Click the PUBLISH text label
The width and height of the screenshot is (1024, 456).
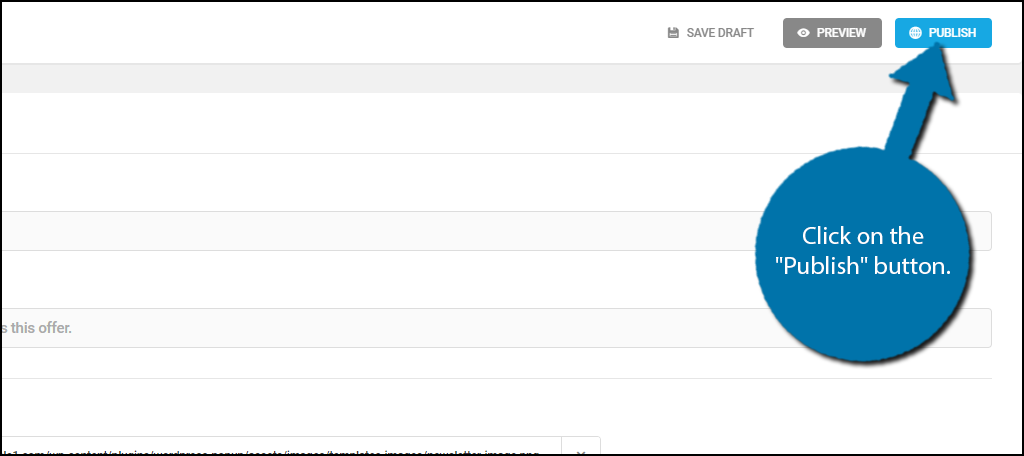pos(952,33)
